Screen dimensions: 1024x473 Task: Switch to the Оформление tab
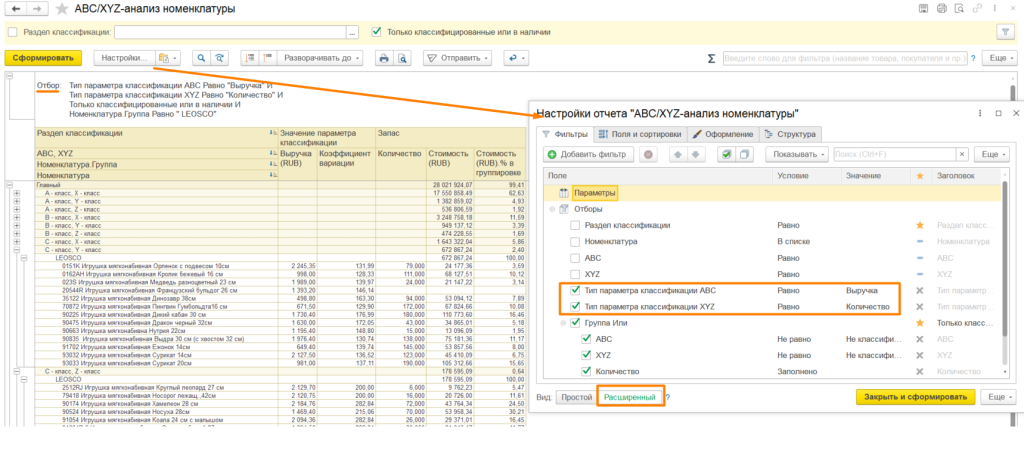tap(722, 135)
